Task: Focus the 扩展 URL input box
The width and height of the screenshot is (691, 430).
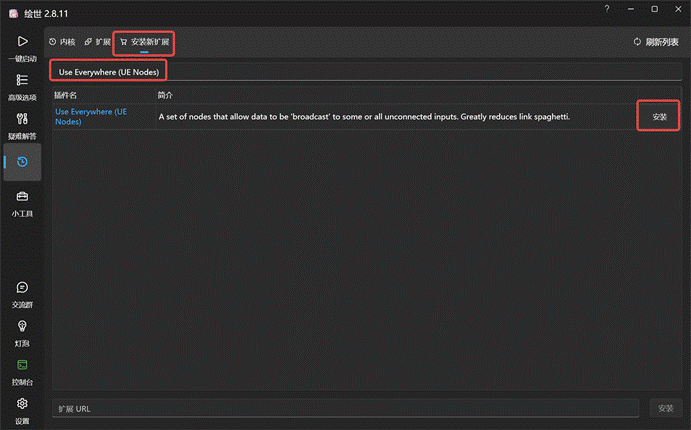Action: (345, 408)
